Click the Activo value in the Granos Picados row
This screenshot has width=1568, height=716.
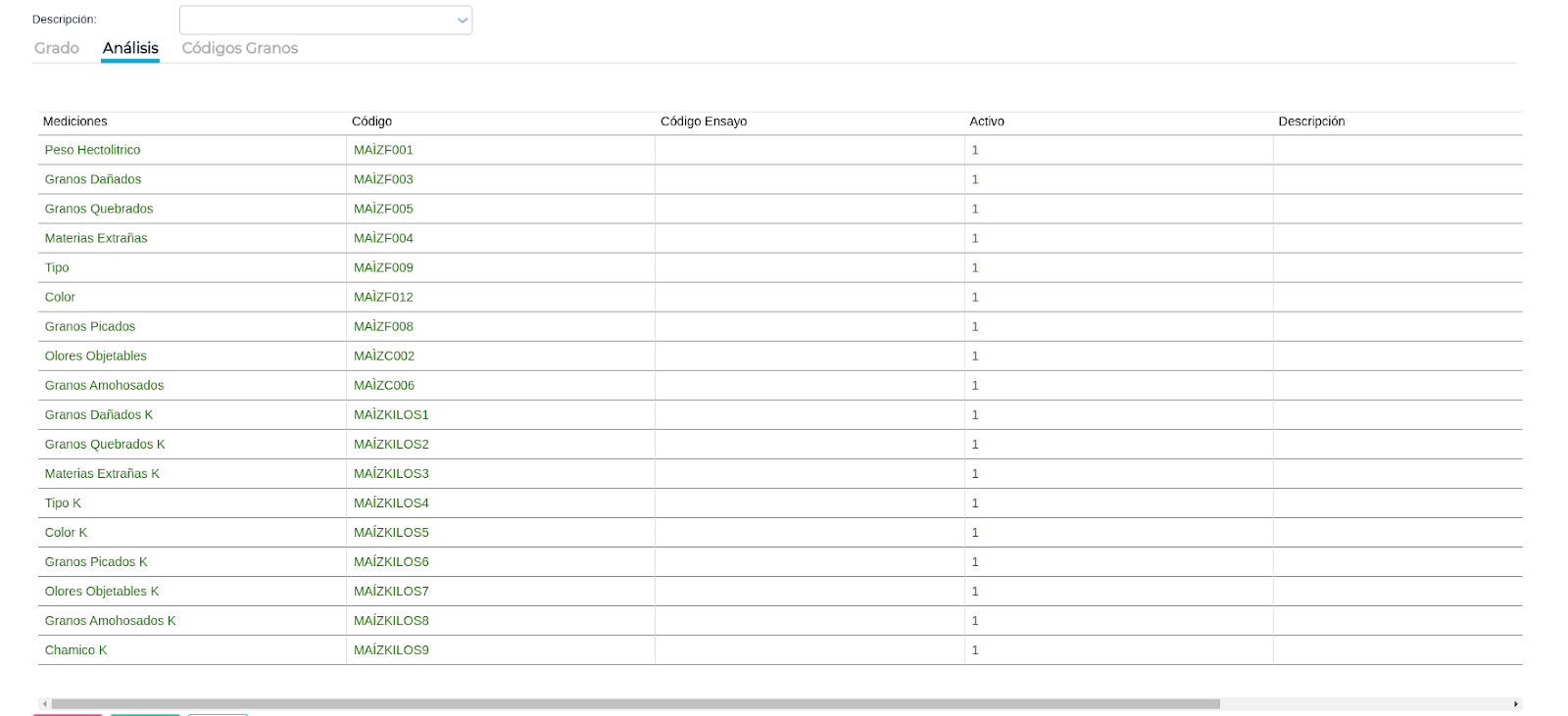(x=975, y=326)
